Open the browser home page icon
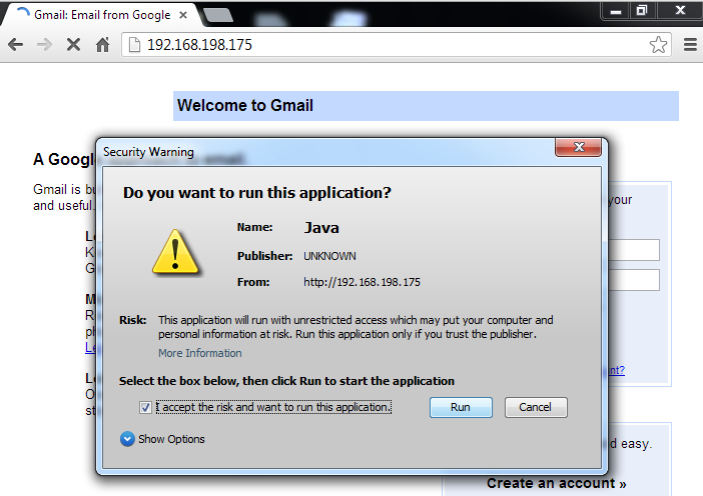Screen dimensions: 703x496 click(x=103, y=44)
